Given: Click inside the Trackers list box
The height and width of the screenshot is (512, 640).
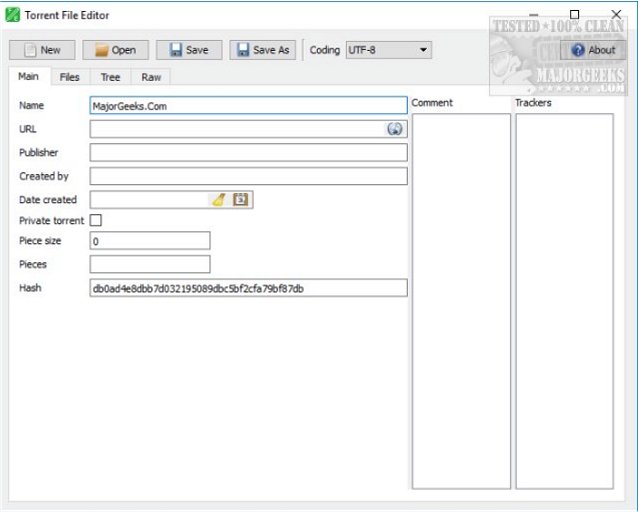Looking at the screenshot, I should [x=564, y=301].
